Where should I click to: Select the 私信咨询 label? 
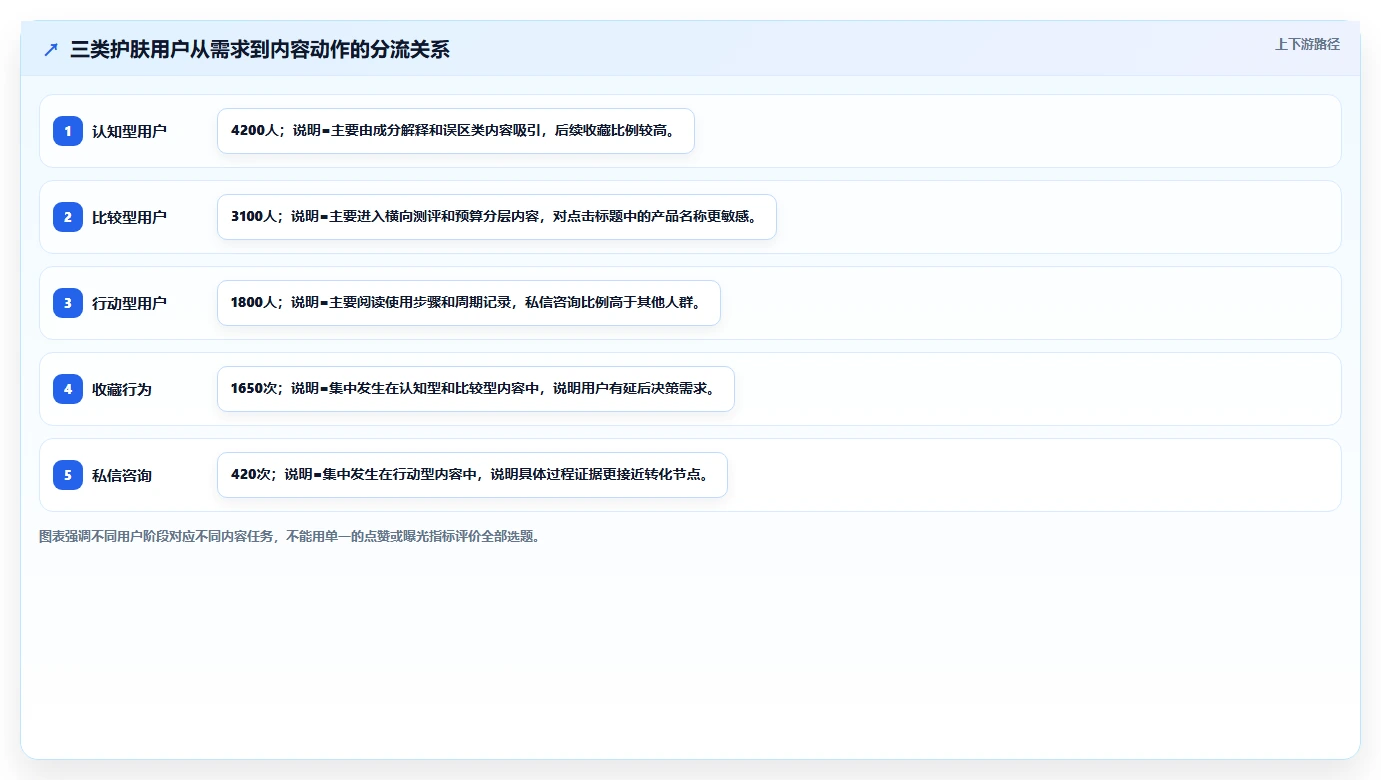pyautogui.click(x=122, y=475)
